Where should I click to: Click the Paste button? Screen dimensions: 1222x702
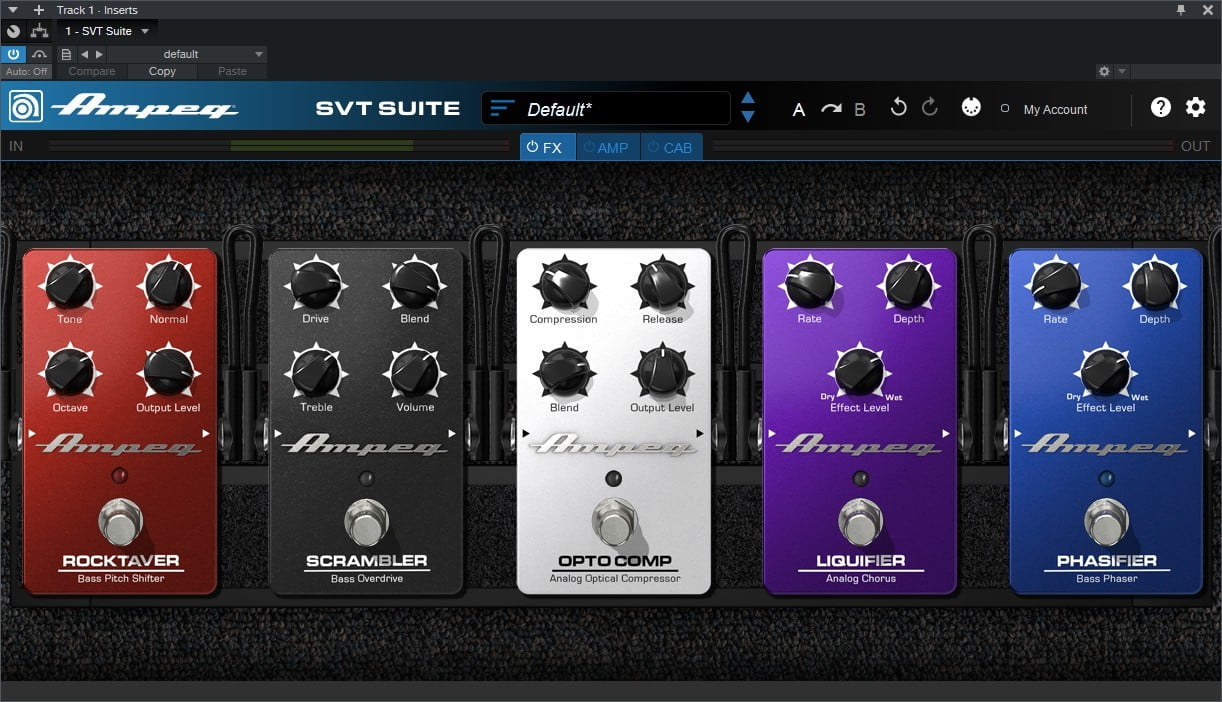pos(232,72)
